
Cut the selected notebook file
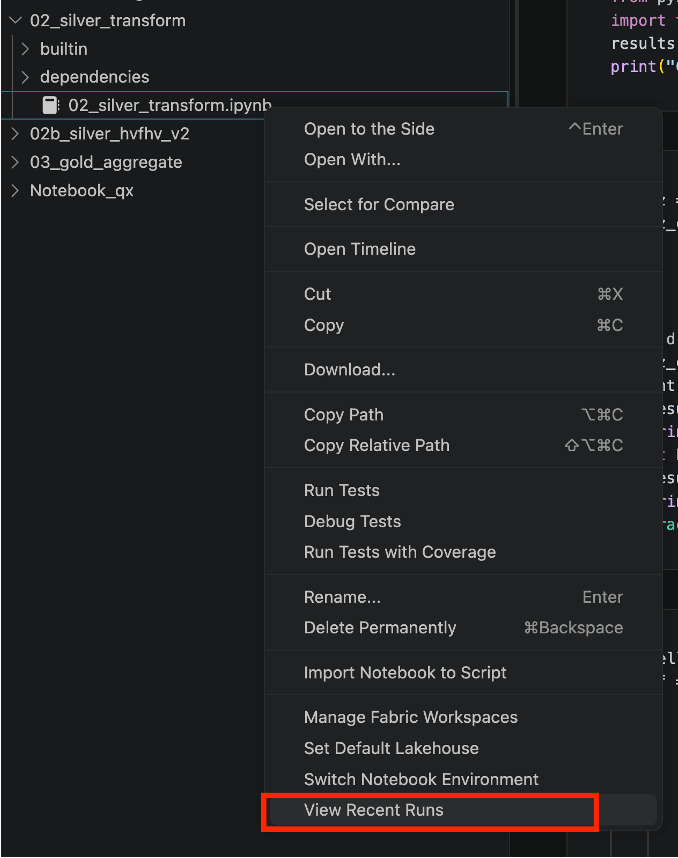(x=318, y=294)
